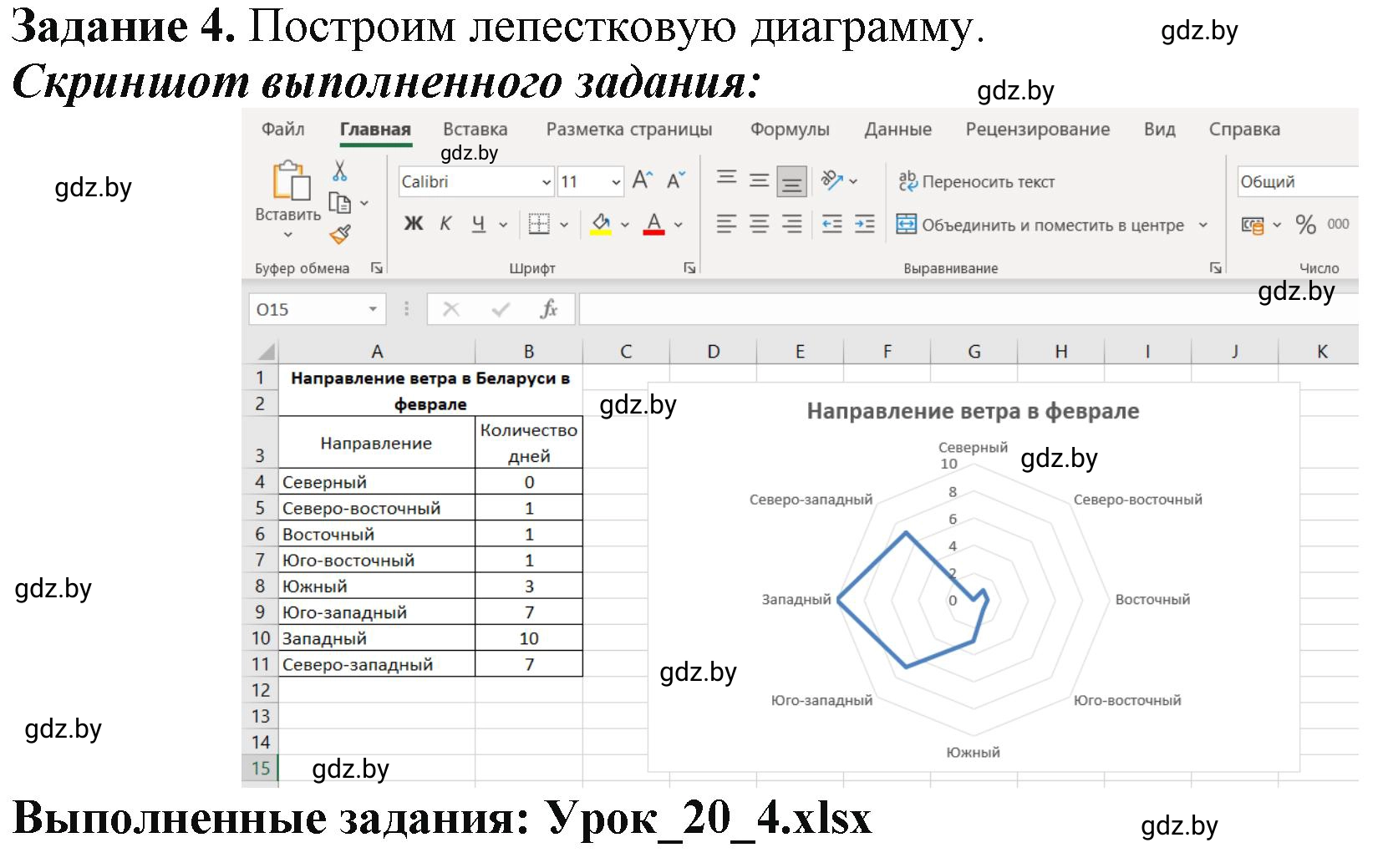Click the formula bar Enter checkmark

pyautogui.click(x=501, y=310)
